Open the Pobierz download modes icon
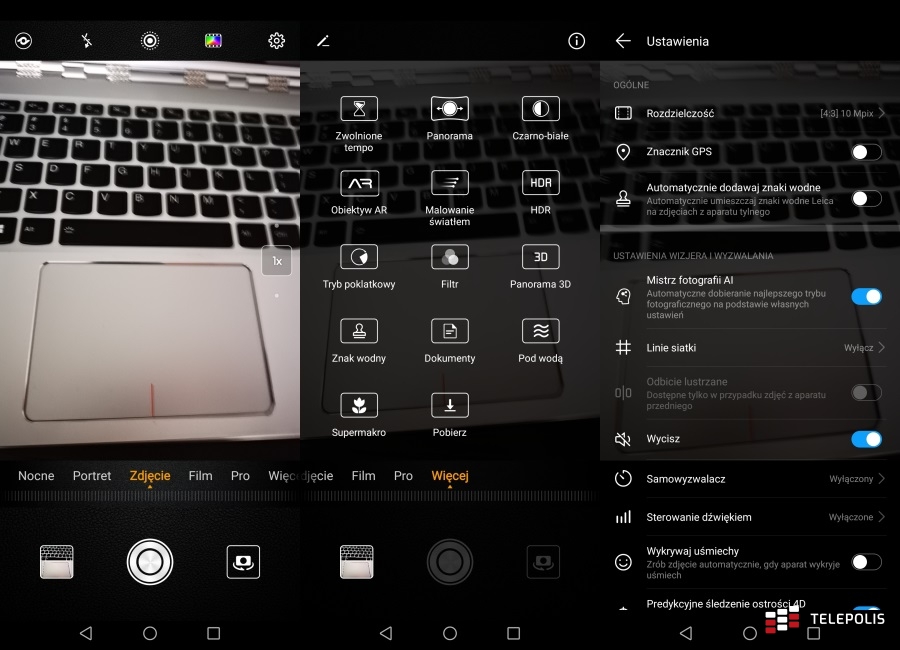The image size is (900, 650). point(450,405)
